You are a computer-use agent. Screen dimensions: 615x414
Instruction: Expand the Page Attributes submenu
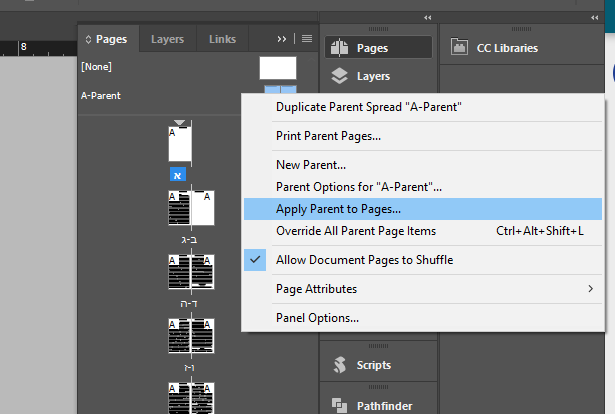click(422, 289)
